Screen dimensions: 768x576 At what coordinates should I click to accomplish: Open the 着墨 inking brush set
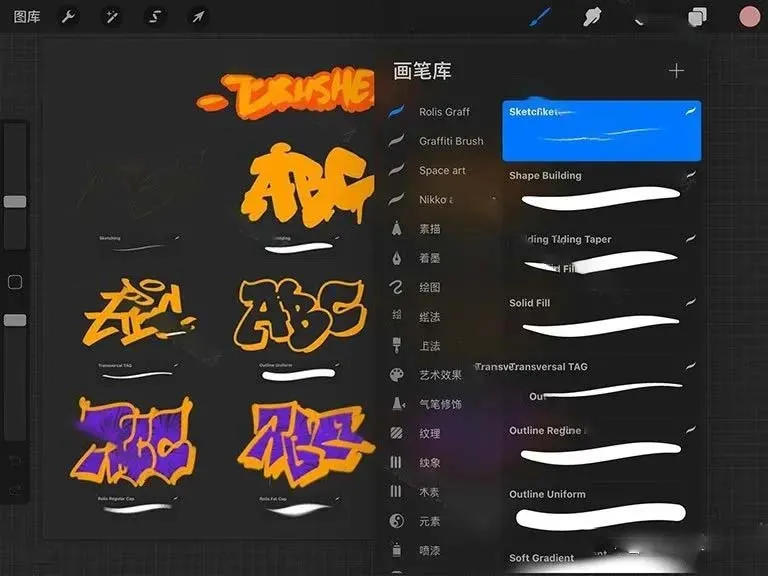point(430,258)
